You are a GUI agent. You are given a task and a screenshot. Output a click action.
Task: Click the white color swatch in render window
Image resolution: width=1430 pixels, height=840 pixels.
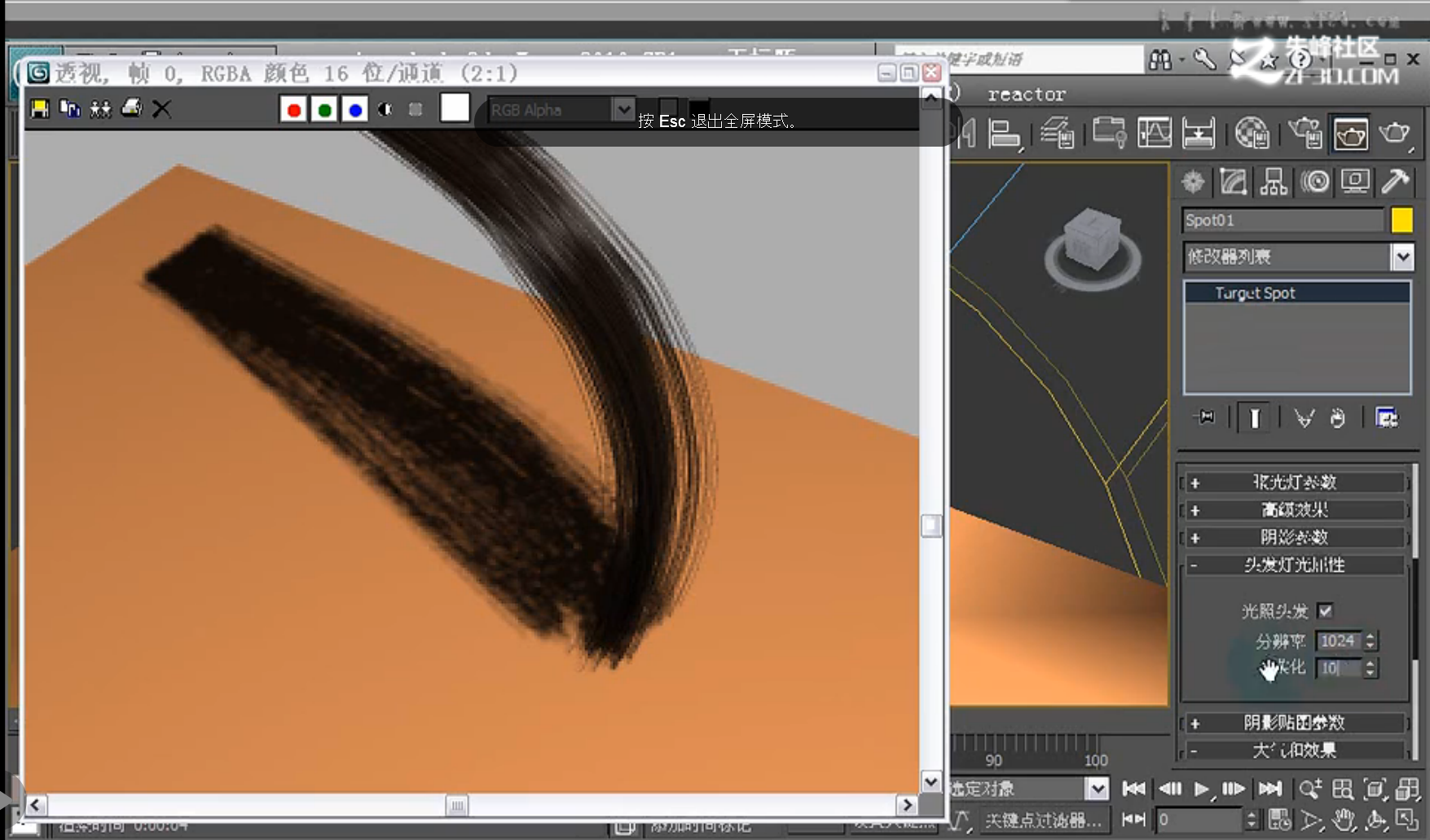[455, 108]
